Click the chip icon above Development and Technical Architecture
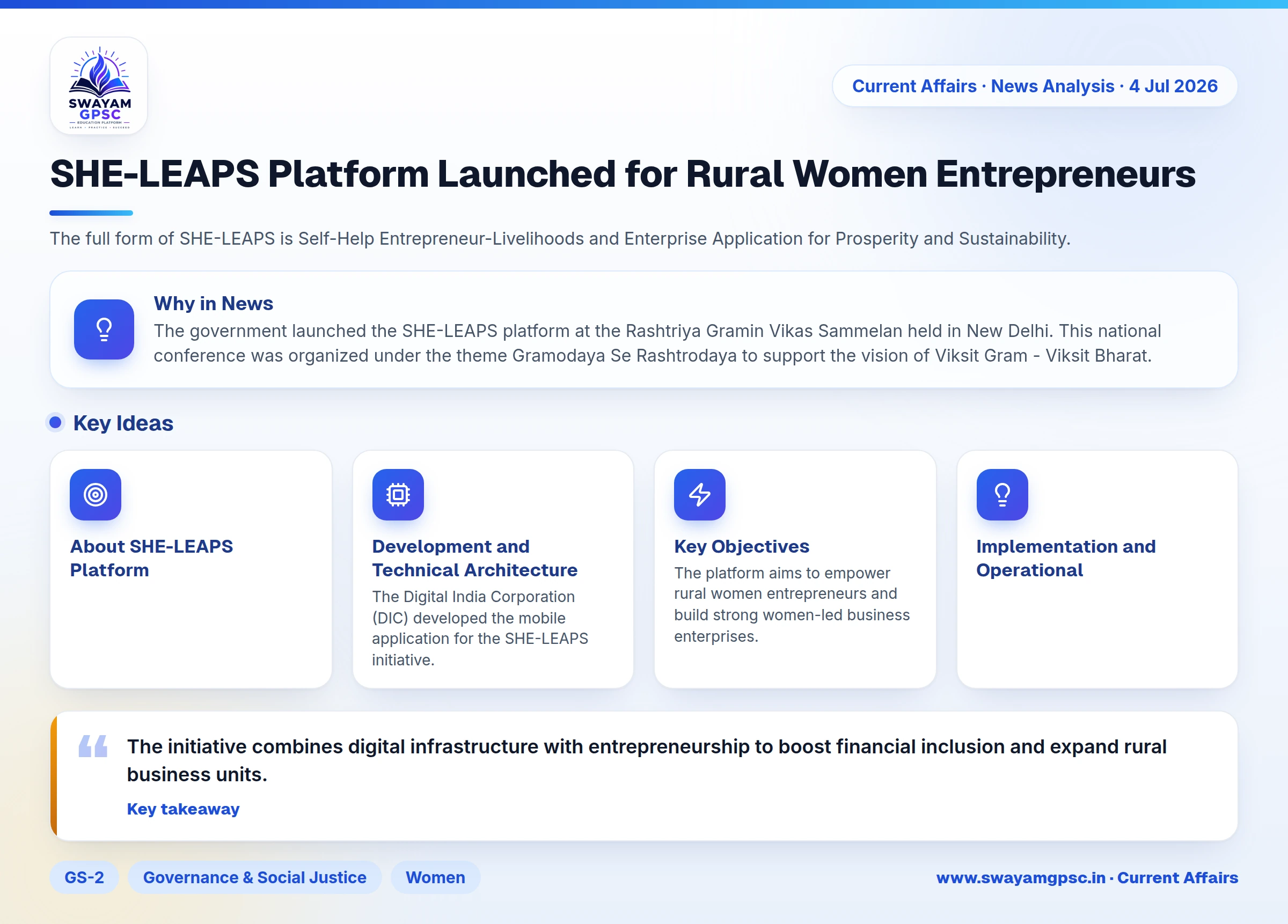 [398, 495]
